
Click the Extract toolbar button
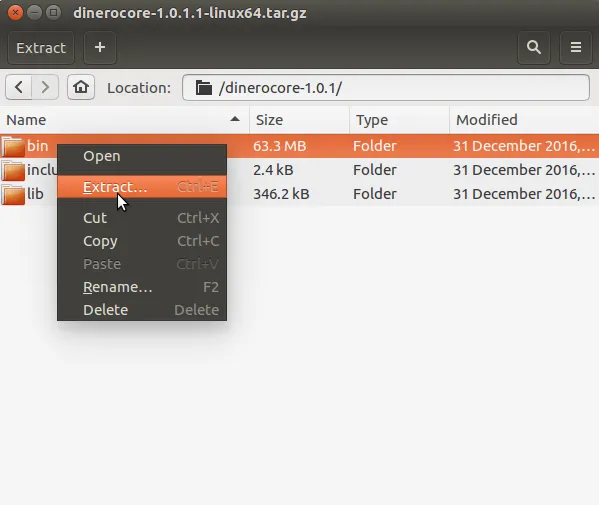41,48
